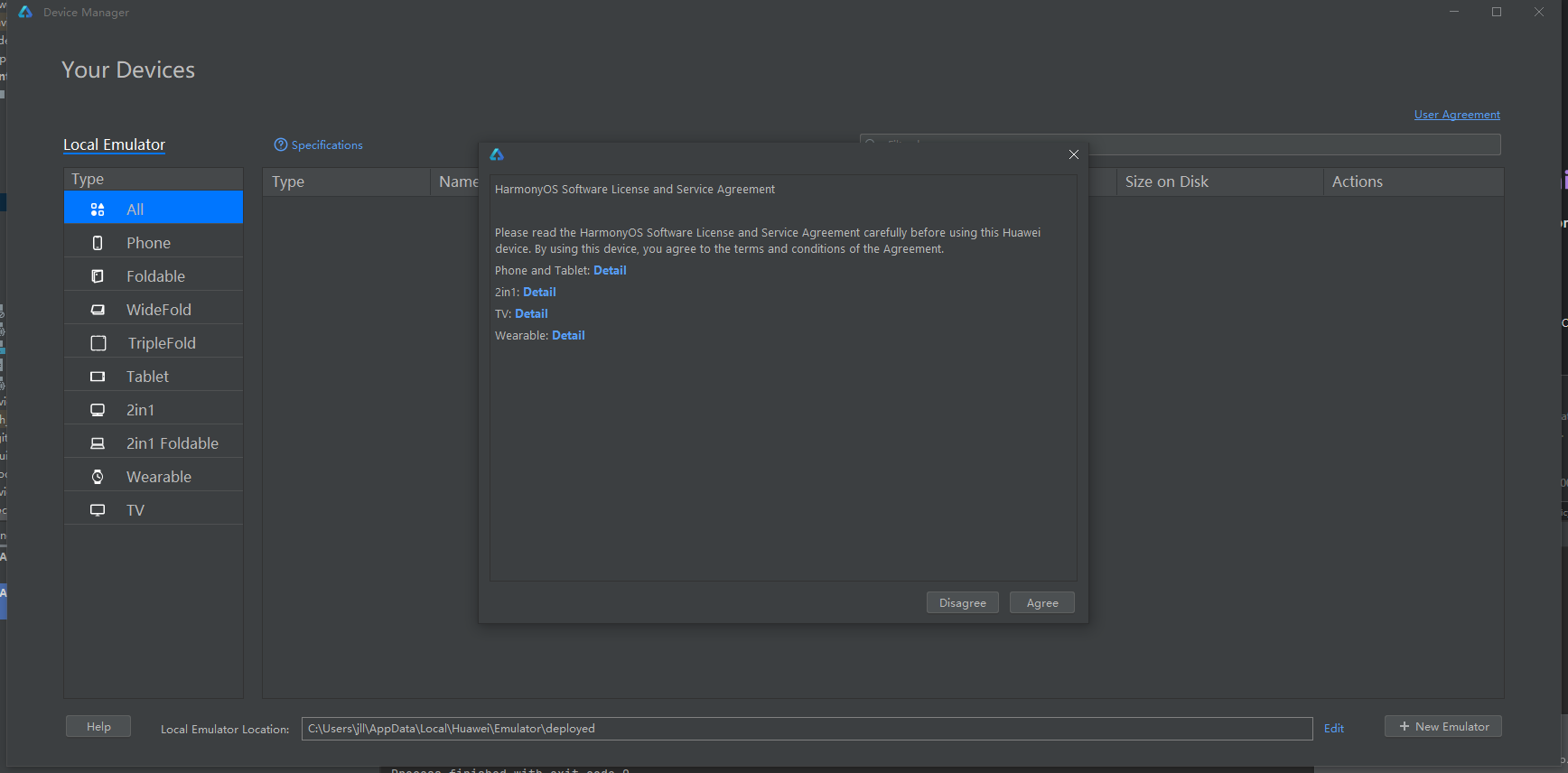Click the Actions column header
1568x773 pixels.
1414,182
